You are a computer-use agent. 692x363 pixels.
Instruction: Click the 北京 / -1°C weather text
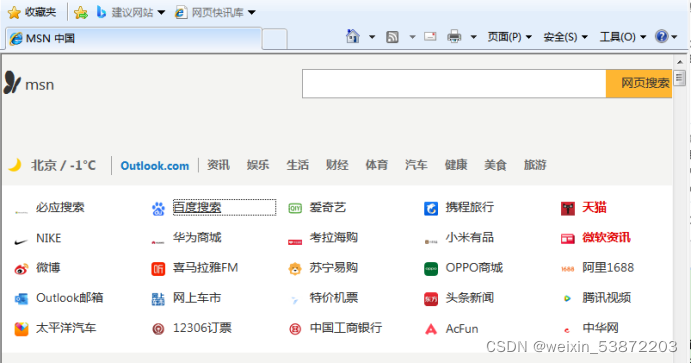click(x=63, y=165)
